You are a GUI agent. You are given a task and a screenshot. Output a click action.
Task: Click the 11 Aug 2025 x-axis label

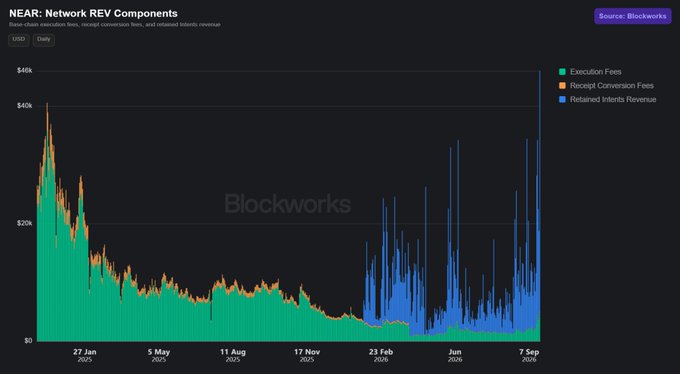[233, 355]
